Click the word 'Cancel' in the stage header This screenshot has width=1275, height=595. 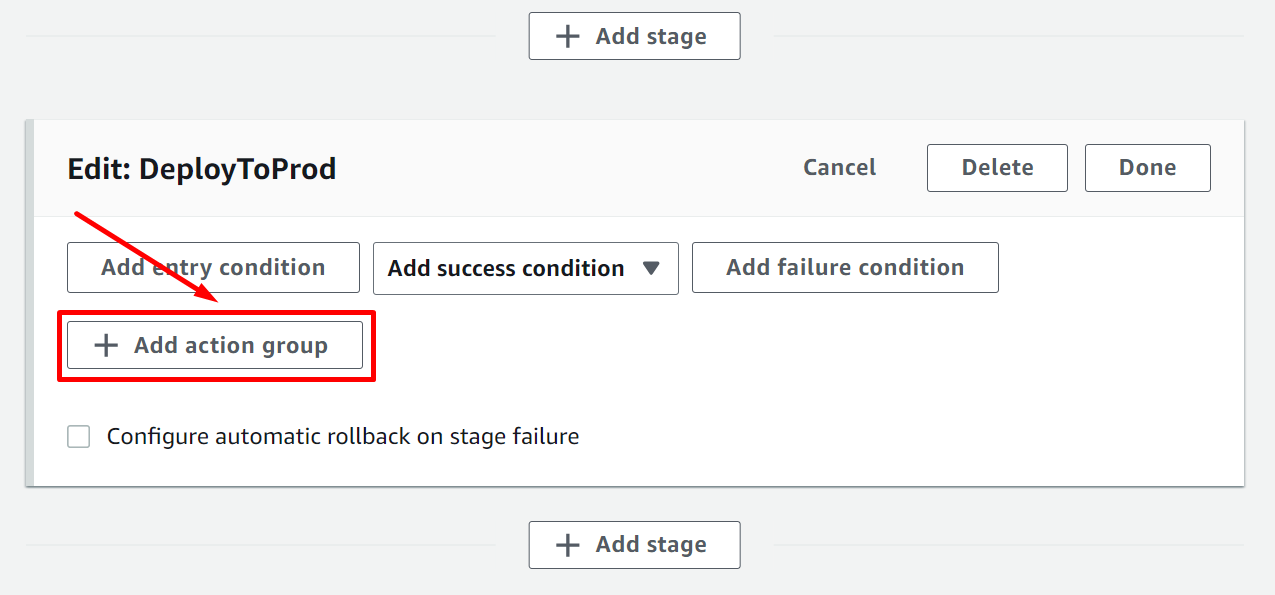point(839,168)
